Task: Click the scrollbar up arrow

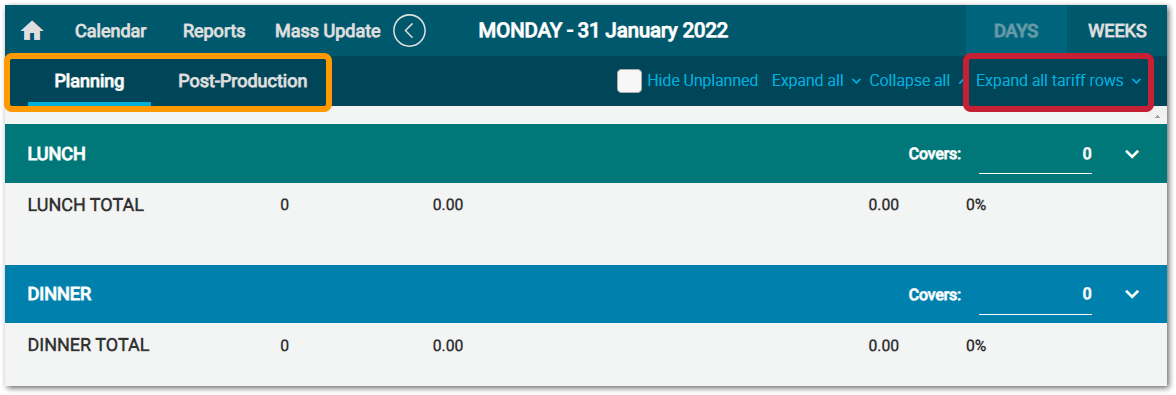Action: click(1160, 118)
